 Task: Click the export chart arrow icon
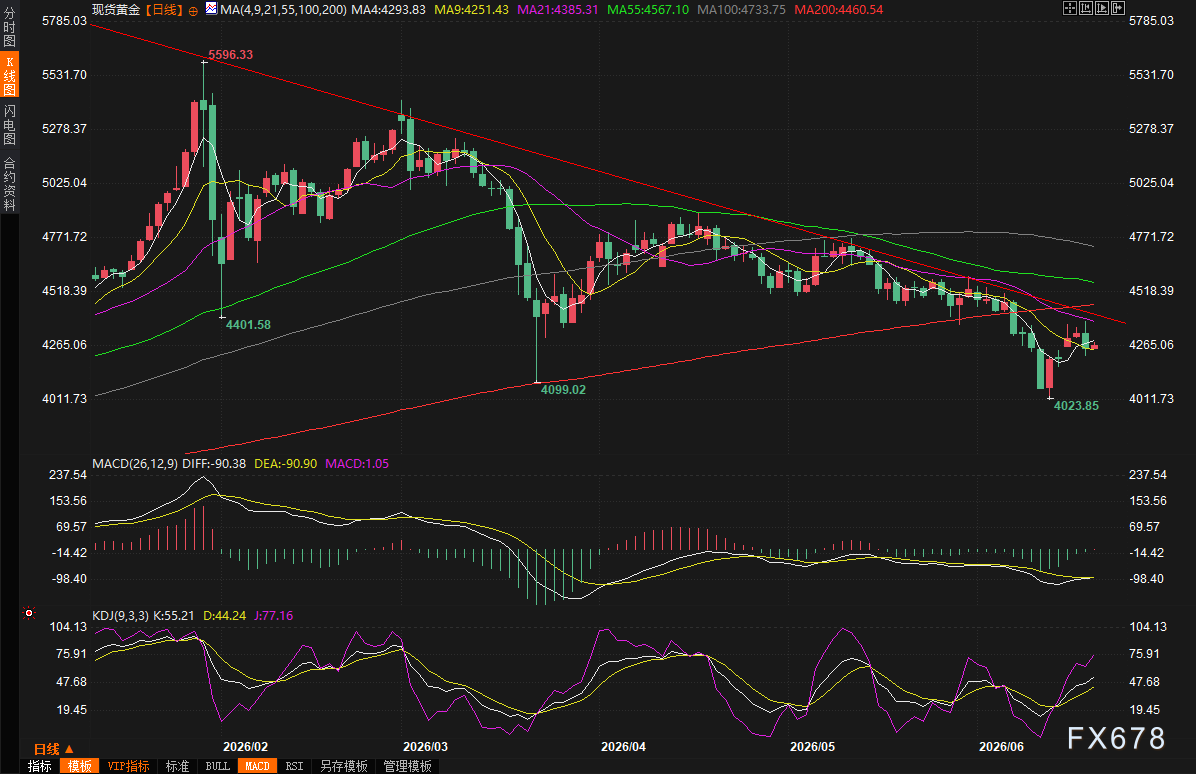[1118, 8]
